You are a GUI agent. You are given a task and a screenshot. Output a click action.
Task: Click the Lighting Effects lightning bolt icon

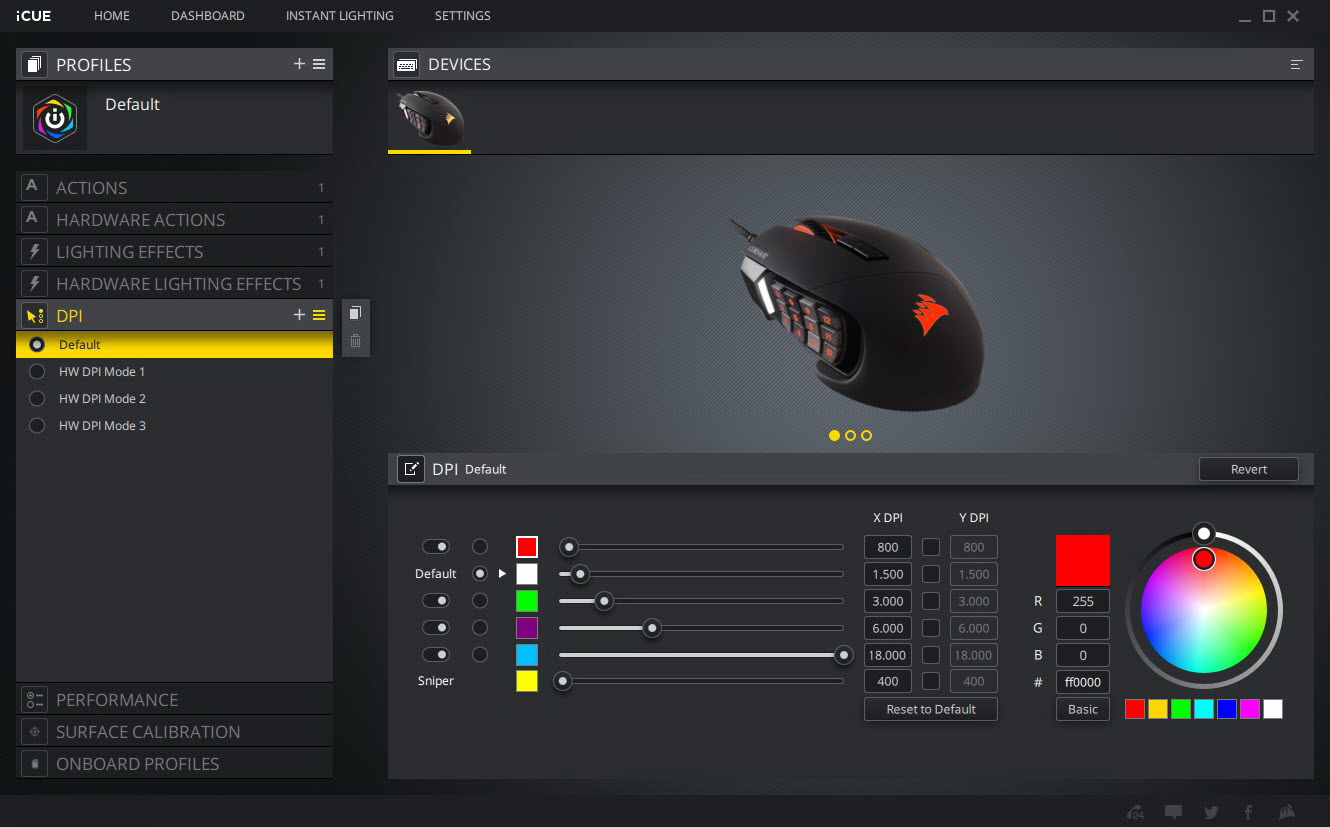(x=34, y=251)
